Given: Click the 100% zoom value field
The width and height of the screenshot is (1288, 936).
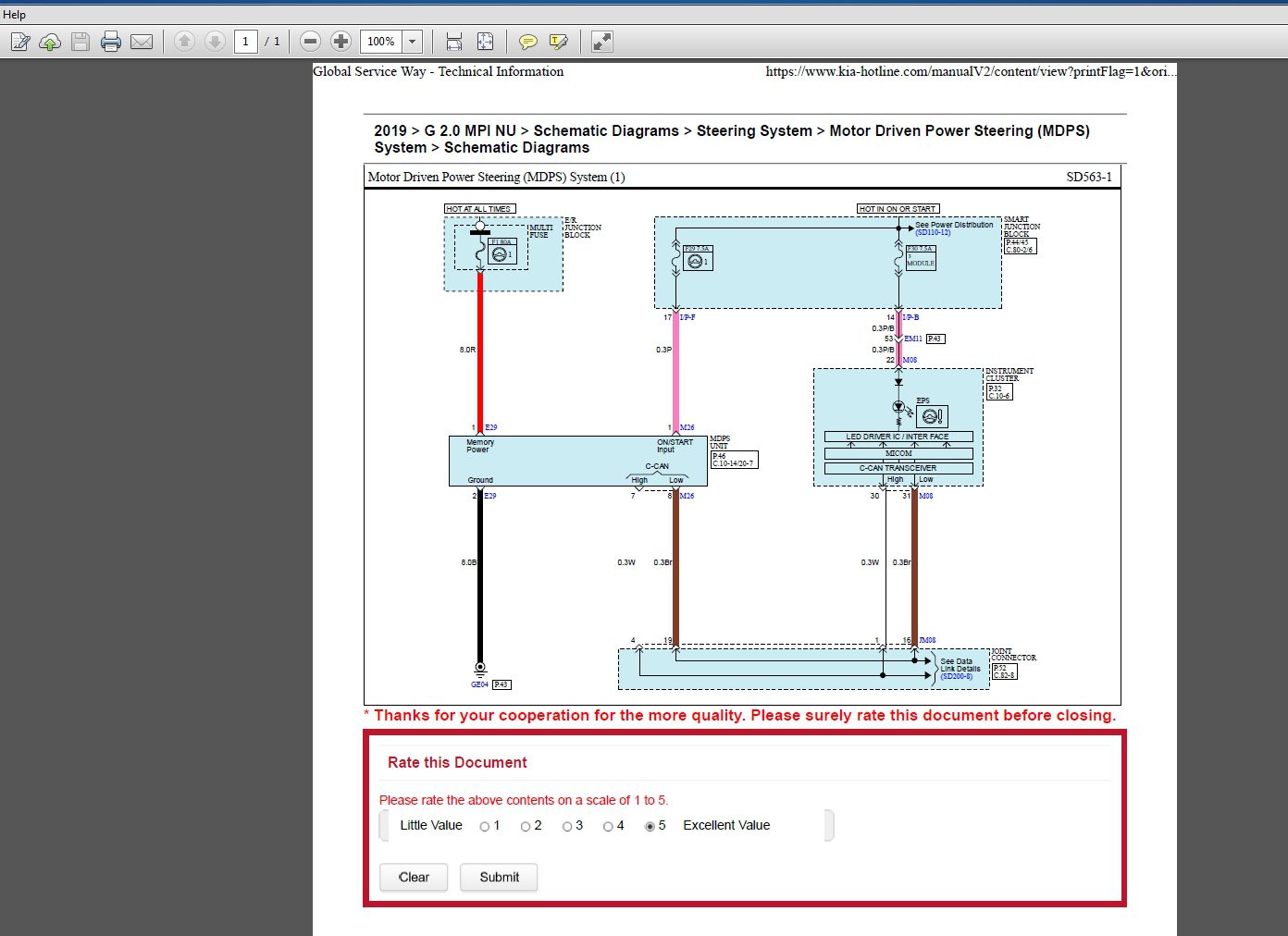Looking at the screenshot, I should pos(381,42).
